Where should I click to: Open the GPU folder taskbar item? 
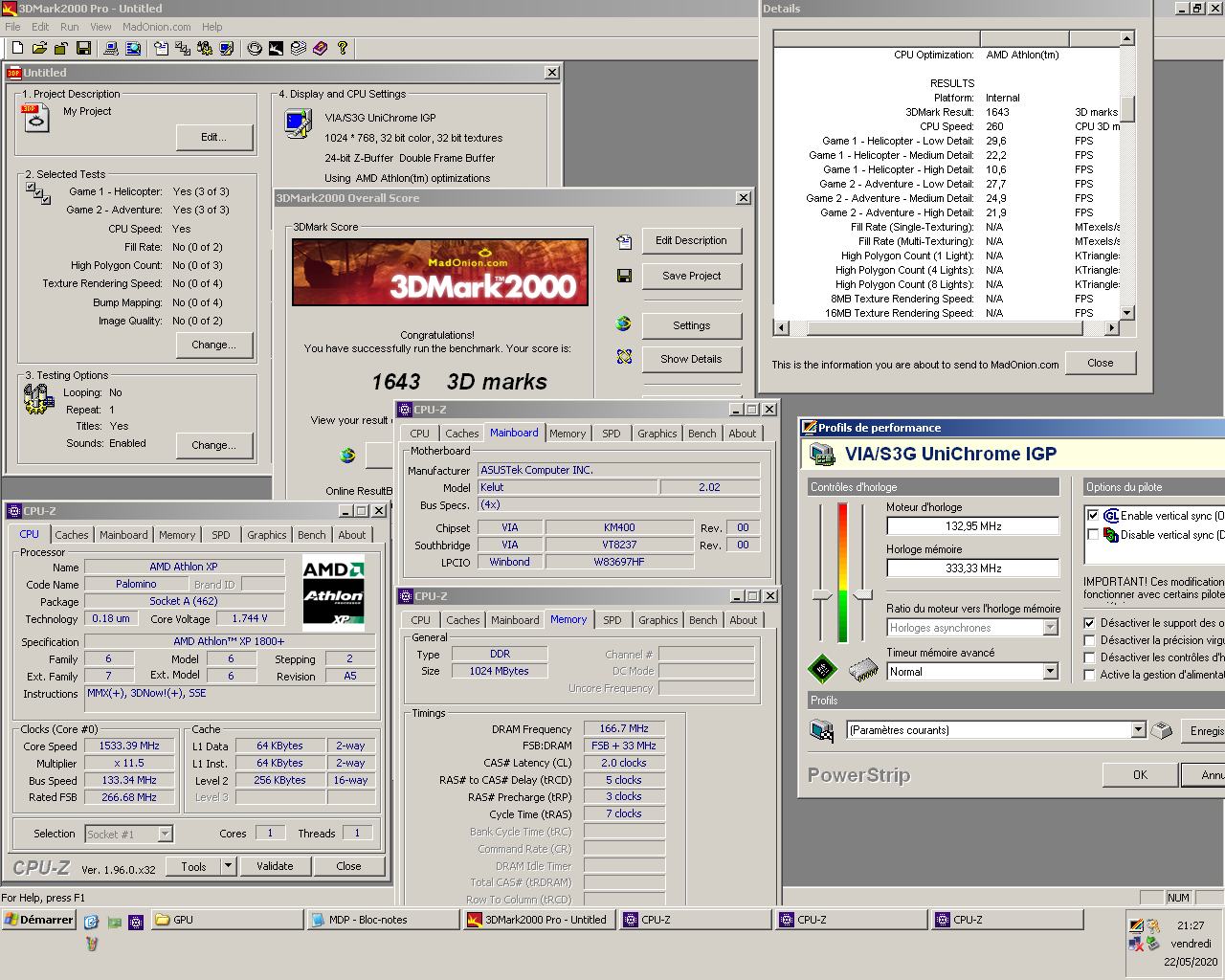(228, 920)
